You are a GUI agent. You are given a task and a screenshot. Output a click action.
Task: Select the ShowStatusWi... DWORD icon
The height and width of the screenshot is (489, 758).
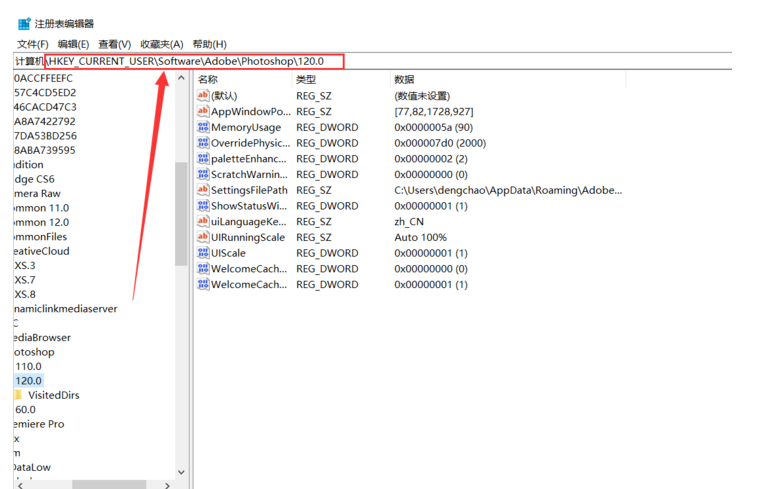coord(203,206)
